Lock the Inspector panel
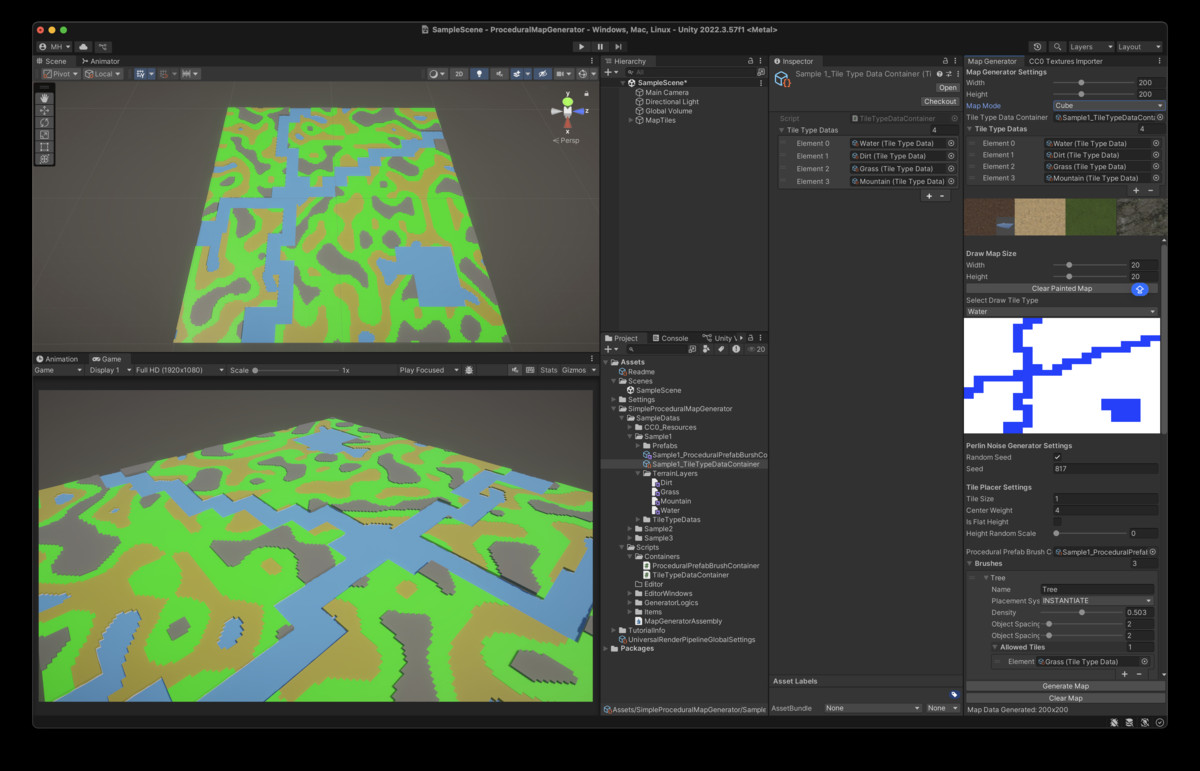This screenshot has width=1200, height=771. [946, 61]
